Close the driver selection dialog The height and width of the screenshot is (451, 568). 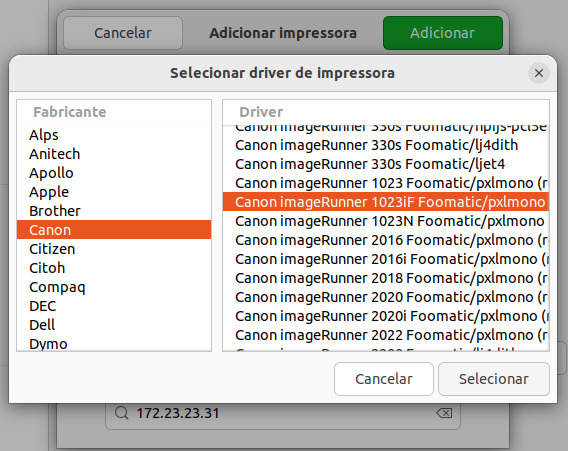pyautogui.click(x=539, y=73)
